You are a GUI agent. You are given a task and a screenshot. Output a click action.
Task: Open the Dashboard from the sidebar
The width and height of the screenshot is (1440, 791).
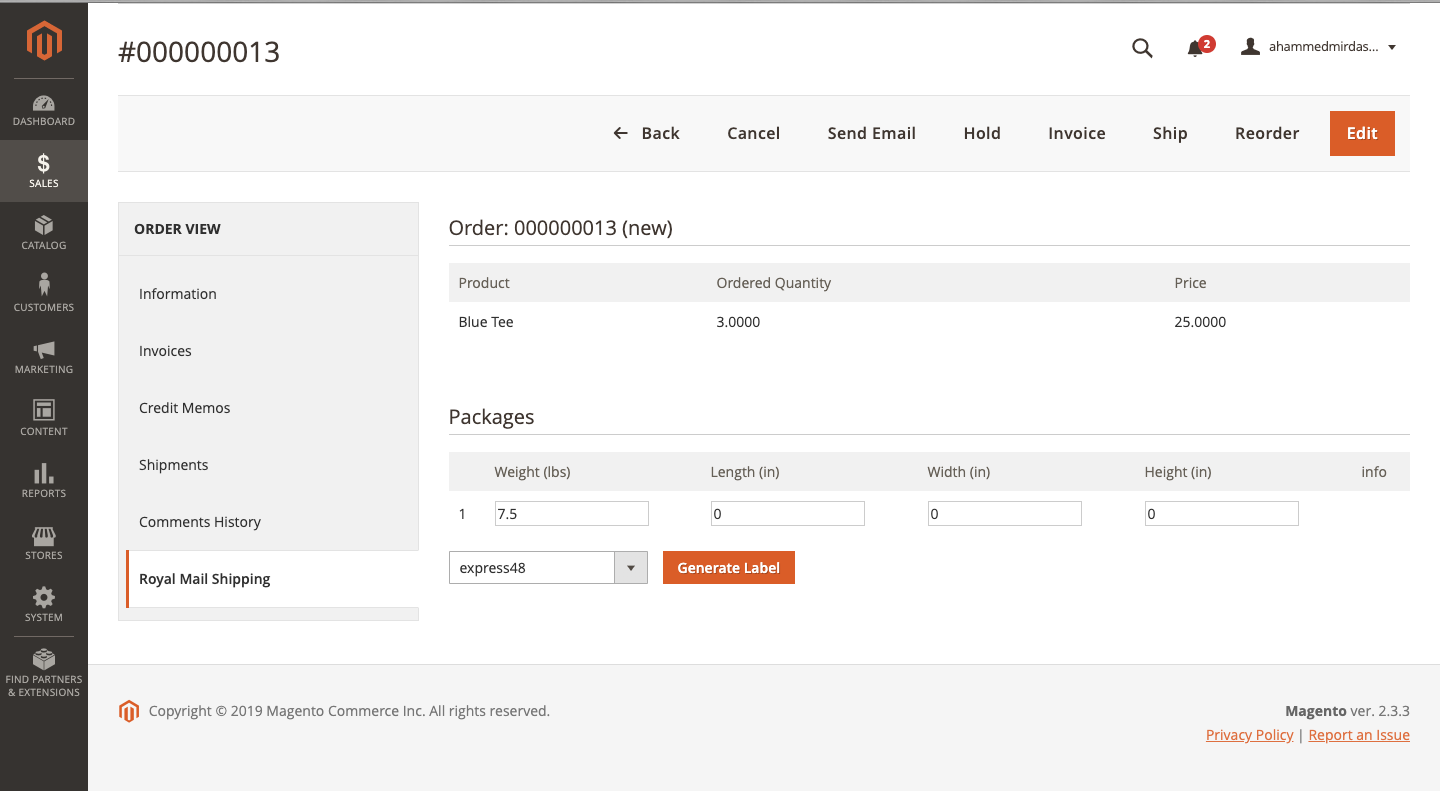44,110
